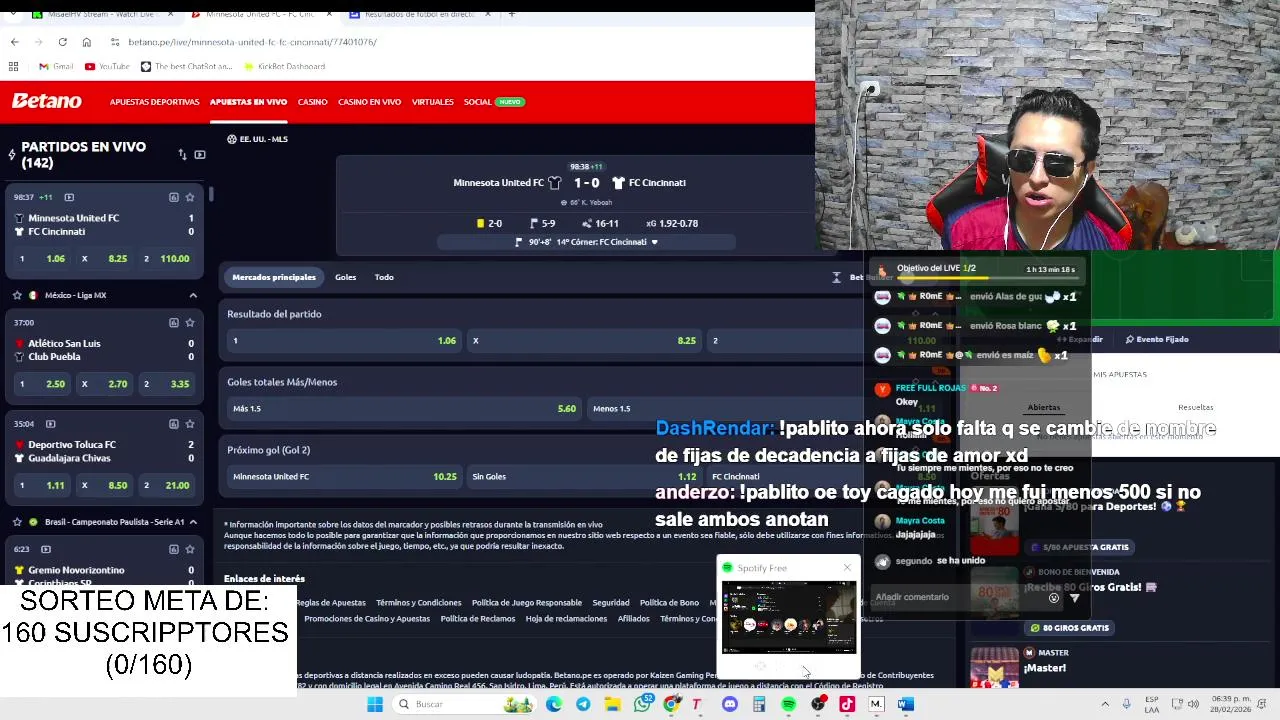This screenshot has height=720, width=1280.
Task: Open Casino en Vivo menu item
Action: pos(369,102)
